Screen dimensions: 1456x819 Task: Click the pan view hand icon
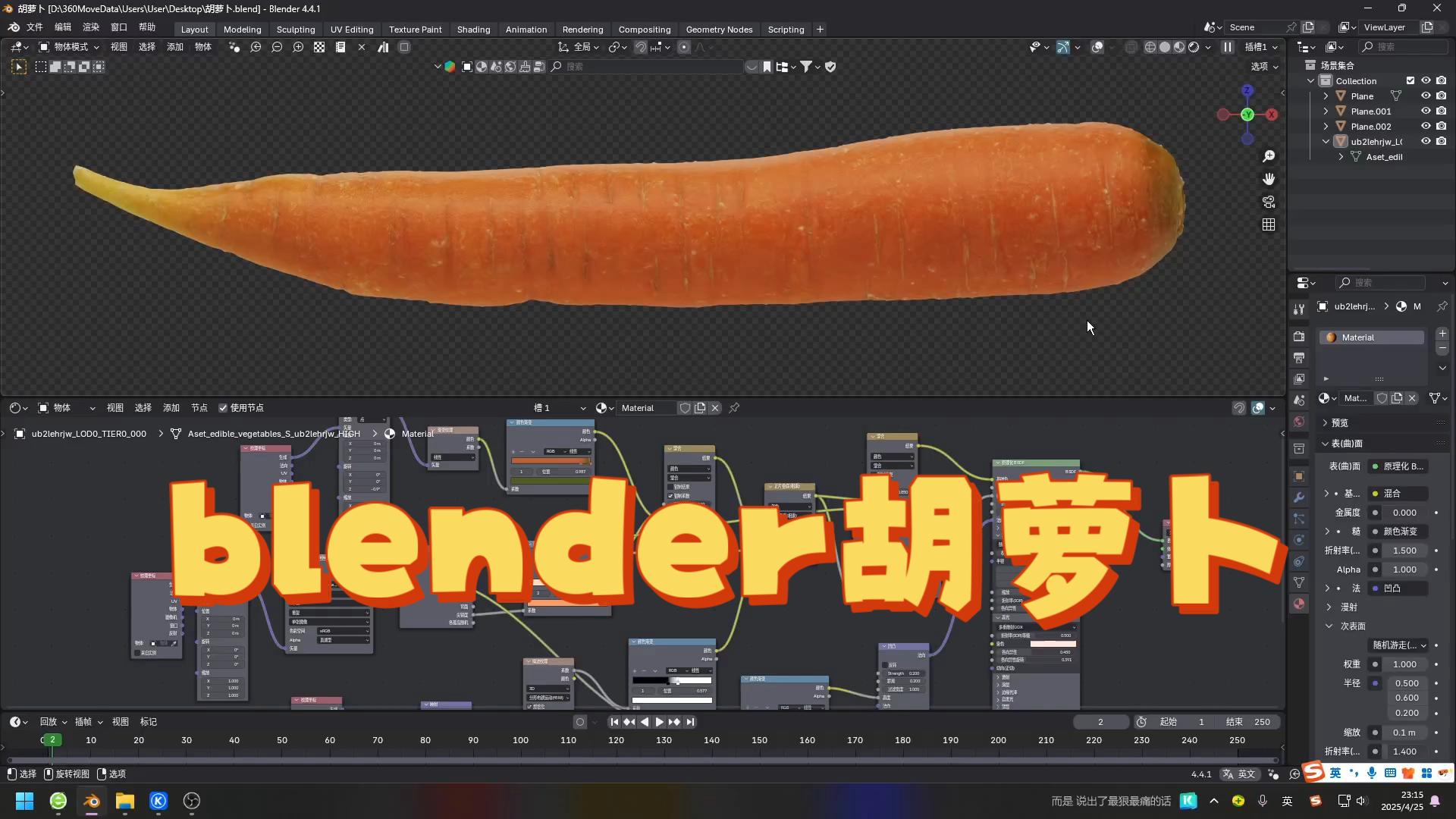pos(1269,179)
